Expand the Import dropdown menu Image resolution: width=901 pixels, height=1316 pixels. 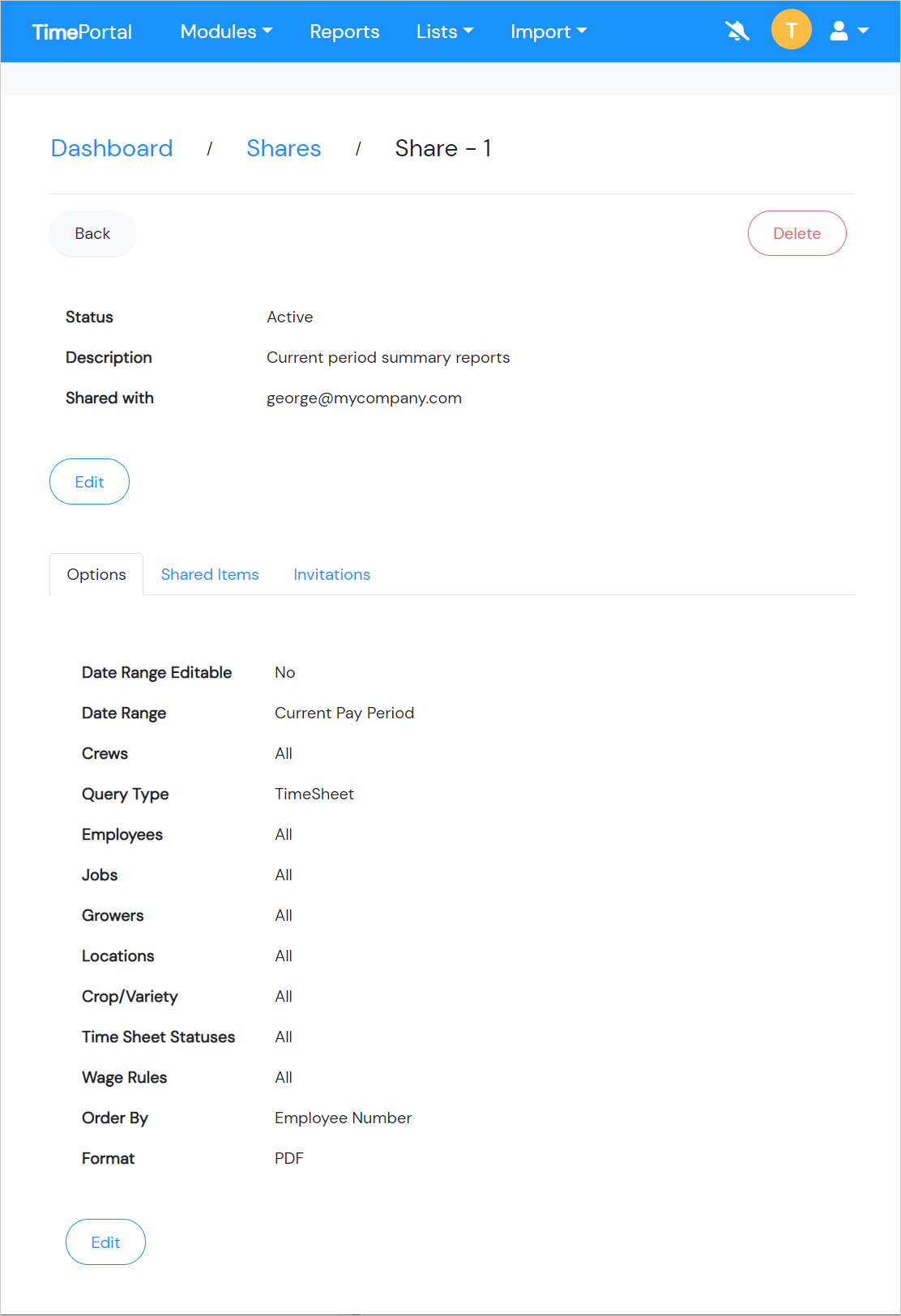coord(549,32)
